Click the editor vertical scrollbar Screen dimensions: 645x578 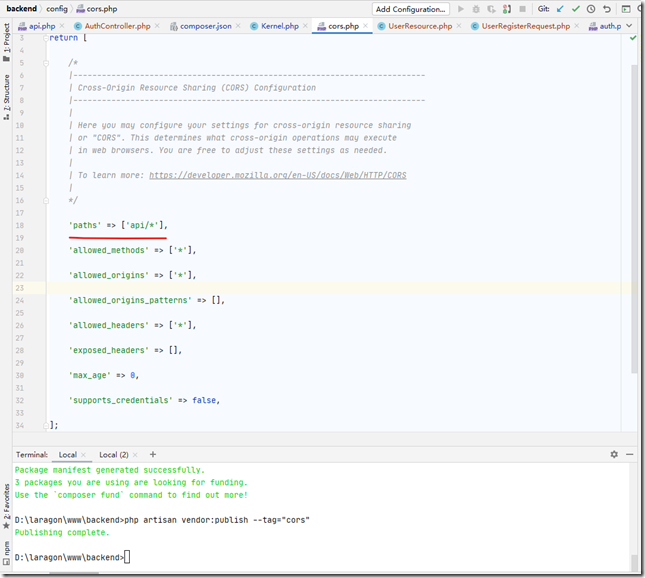(634, 218)
